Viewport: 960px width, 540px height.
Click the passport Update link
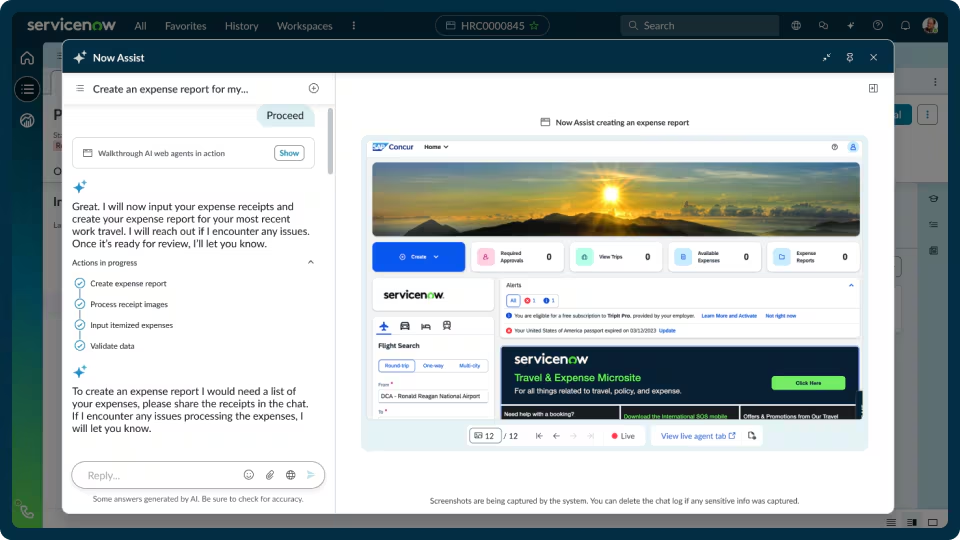pos(667,331)
